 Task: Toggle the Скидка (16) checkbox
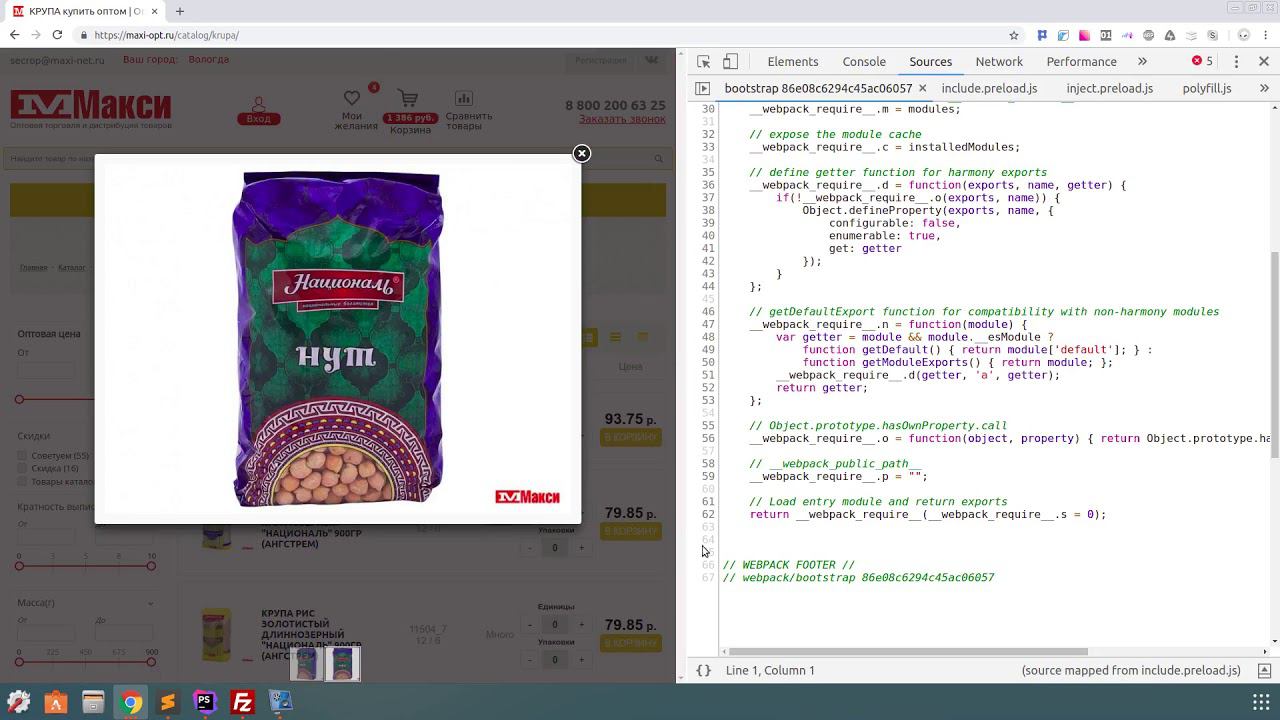coord(22,468)
